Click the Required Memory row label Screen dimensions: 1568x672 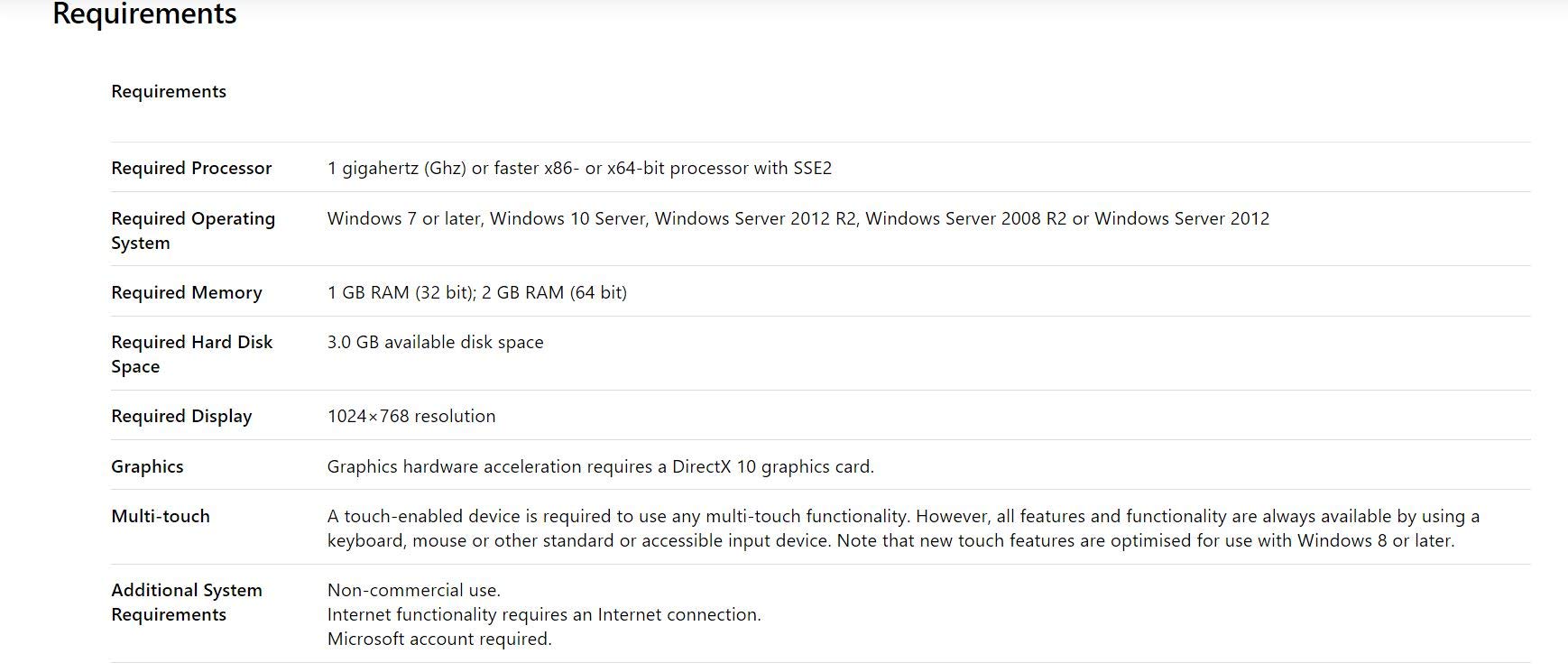pos(187,292)
